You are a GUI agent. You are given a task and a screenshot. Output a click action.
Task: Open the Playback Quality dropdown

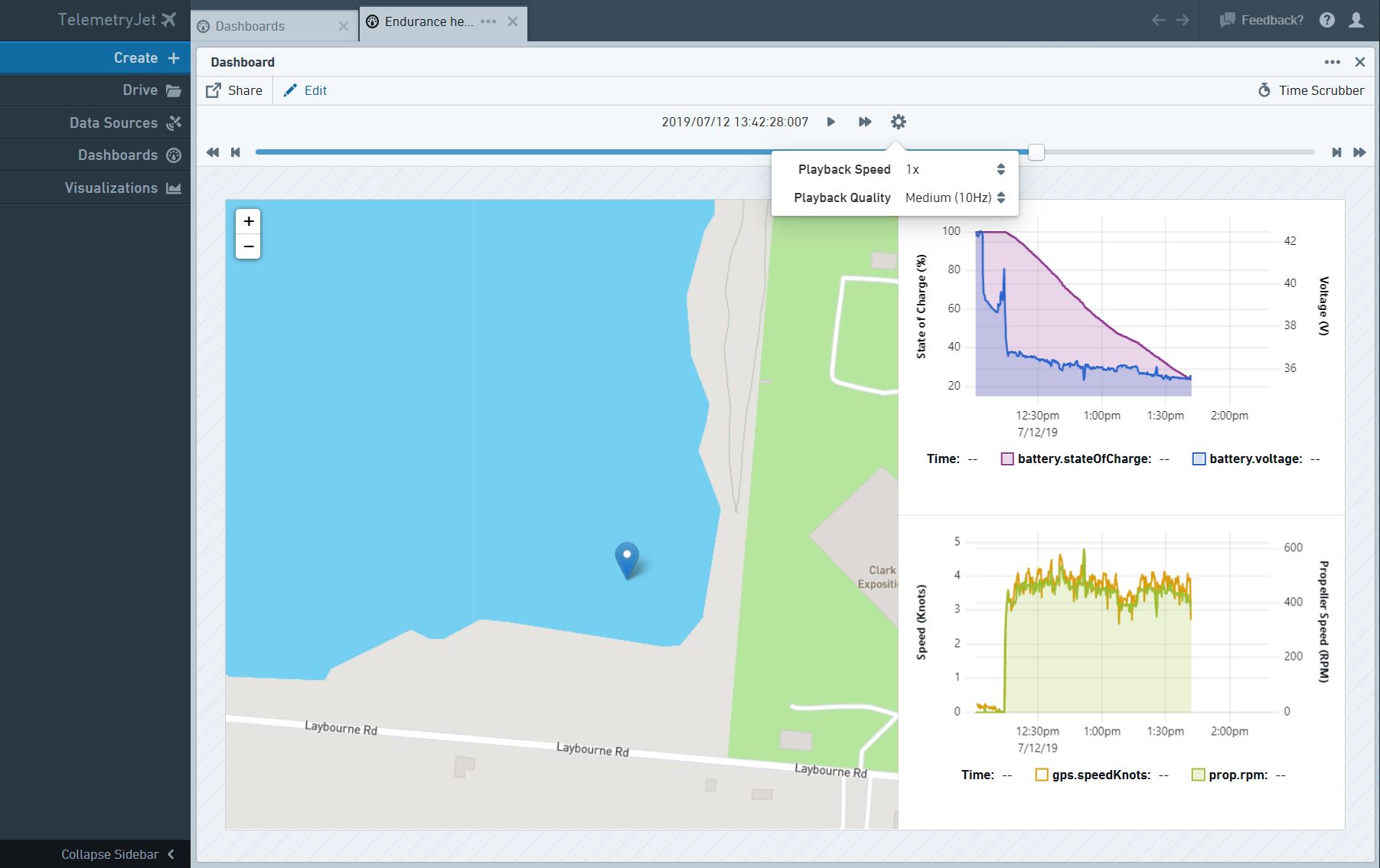[954, 197]
